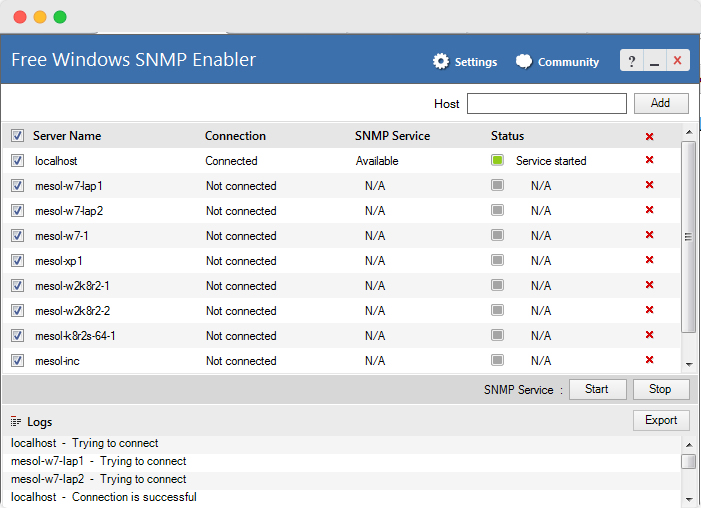Screen dimensions: 701x508
Task: Click the question mark help icon
Action: click(631, 61)
